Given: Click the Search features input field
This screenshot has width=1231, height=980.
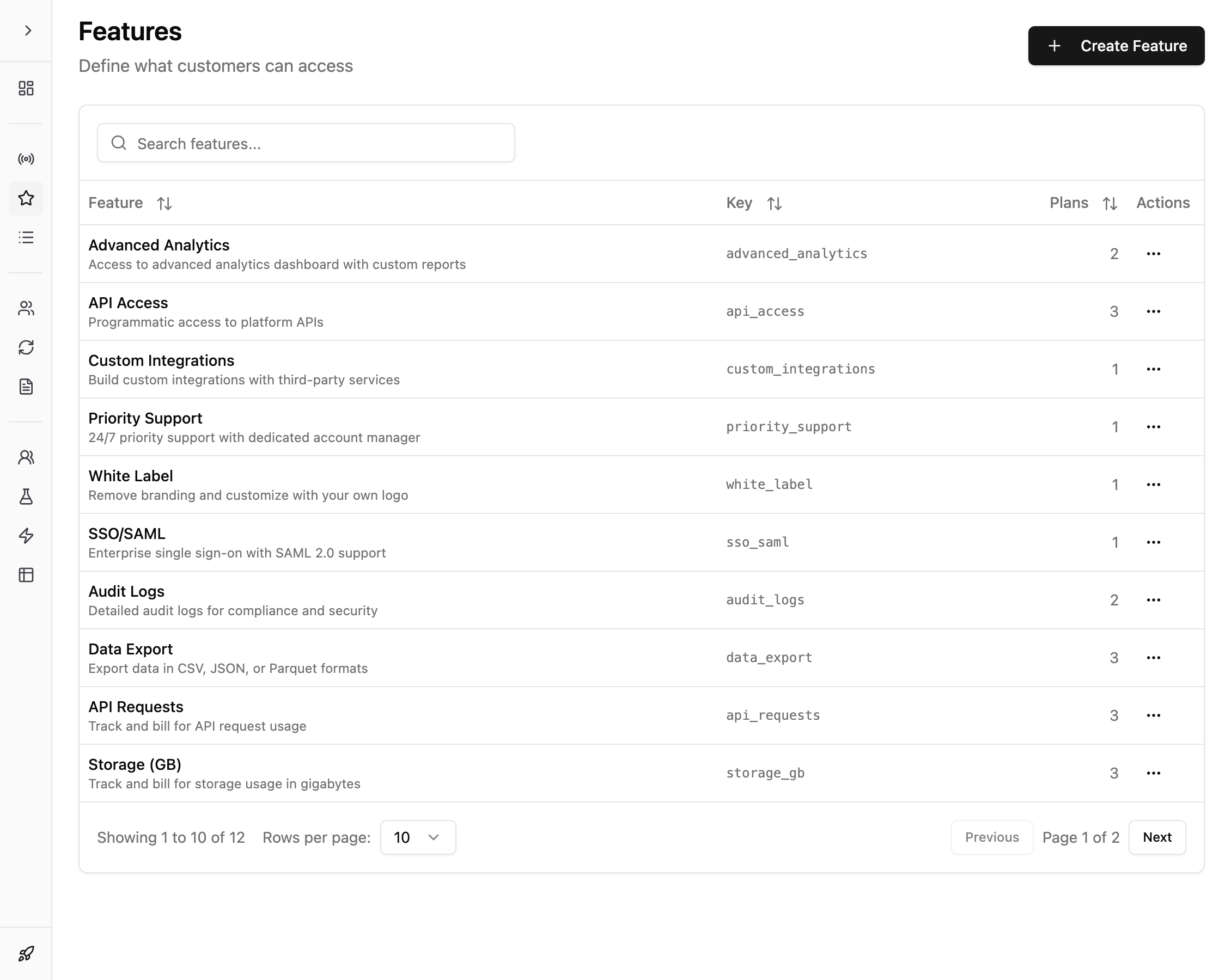Looking at the screenshot, I should pyautogui.click(x=306, y=143).
